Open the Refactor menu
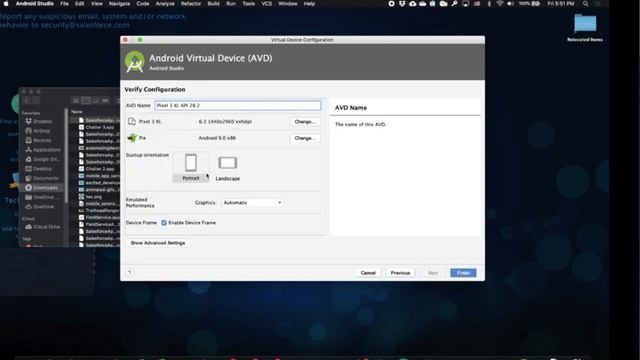 (191, 4)
